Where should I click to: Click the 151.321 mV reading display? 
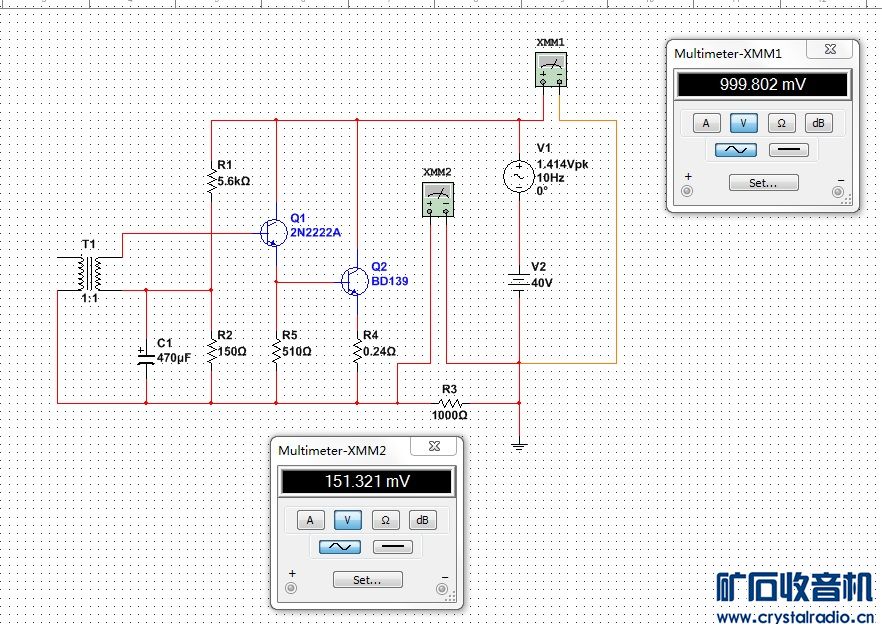click(367, 482)
